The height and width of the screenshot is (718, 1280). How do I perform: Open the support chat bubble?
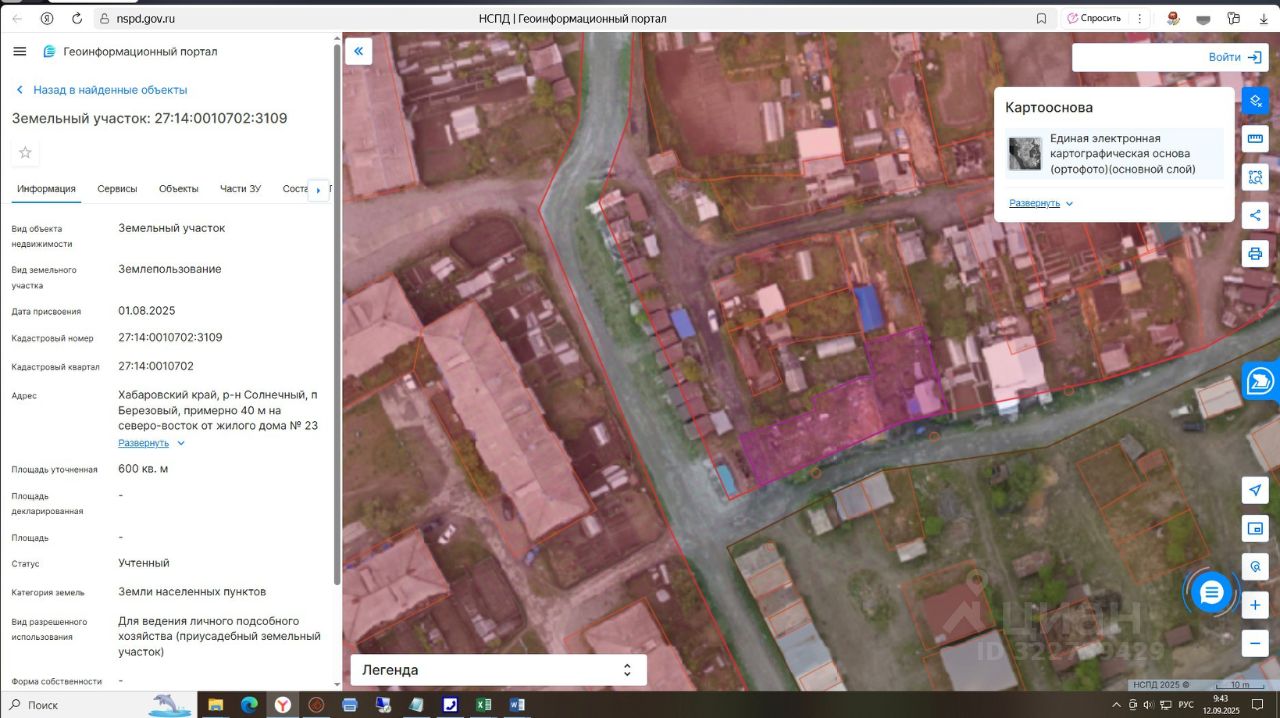[x=1211, y=593]
